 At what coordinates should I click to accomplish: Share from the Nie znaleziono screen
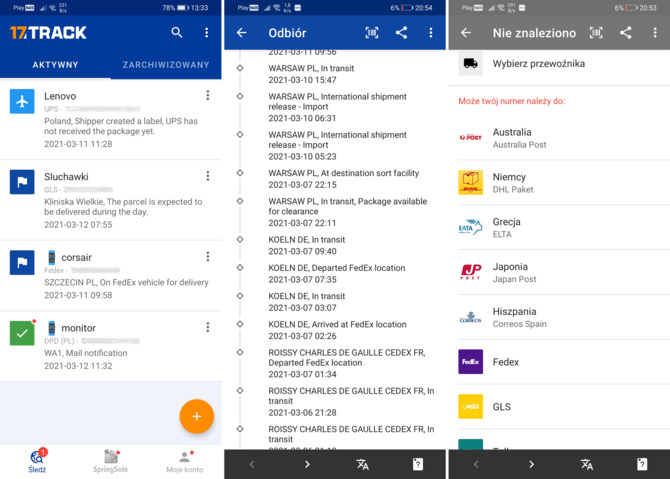click(626, 32)
